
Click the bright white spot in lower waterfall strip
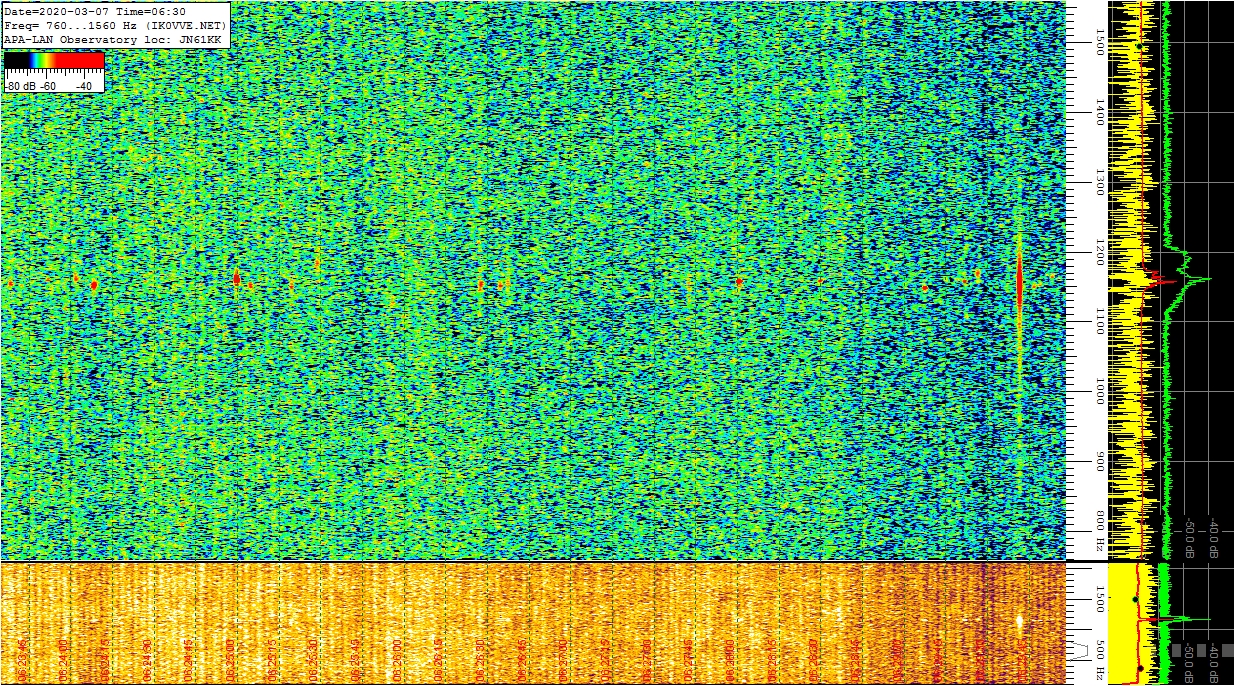tap(1019, 623)
